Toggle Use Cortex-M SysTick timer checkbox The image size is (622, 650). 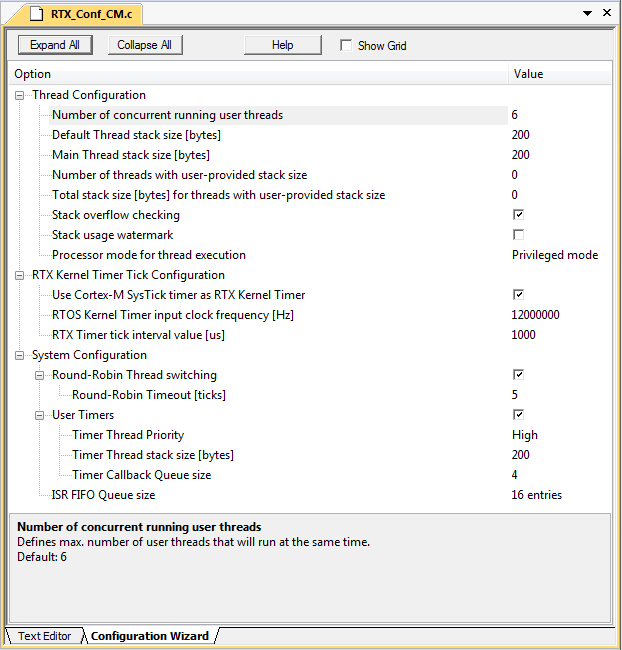point(518,295)
